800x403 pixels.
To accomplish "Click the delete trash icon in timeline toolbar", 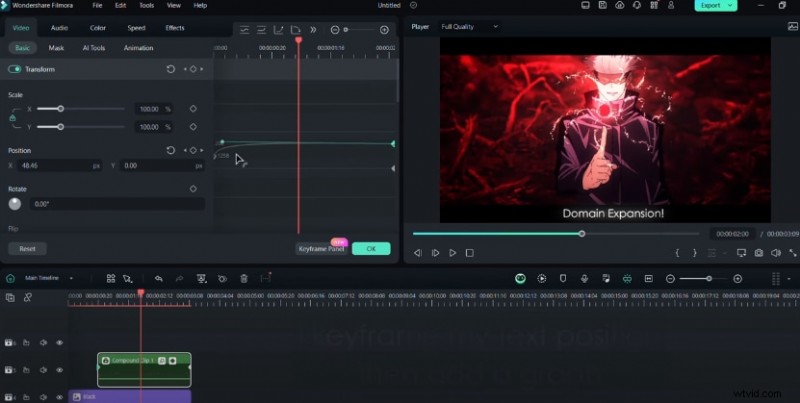I will pos(244,278).
